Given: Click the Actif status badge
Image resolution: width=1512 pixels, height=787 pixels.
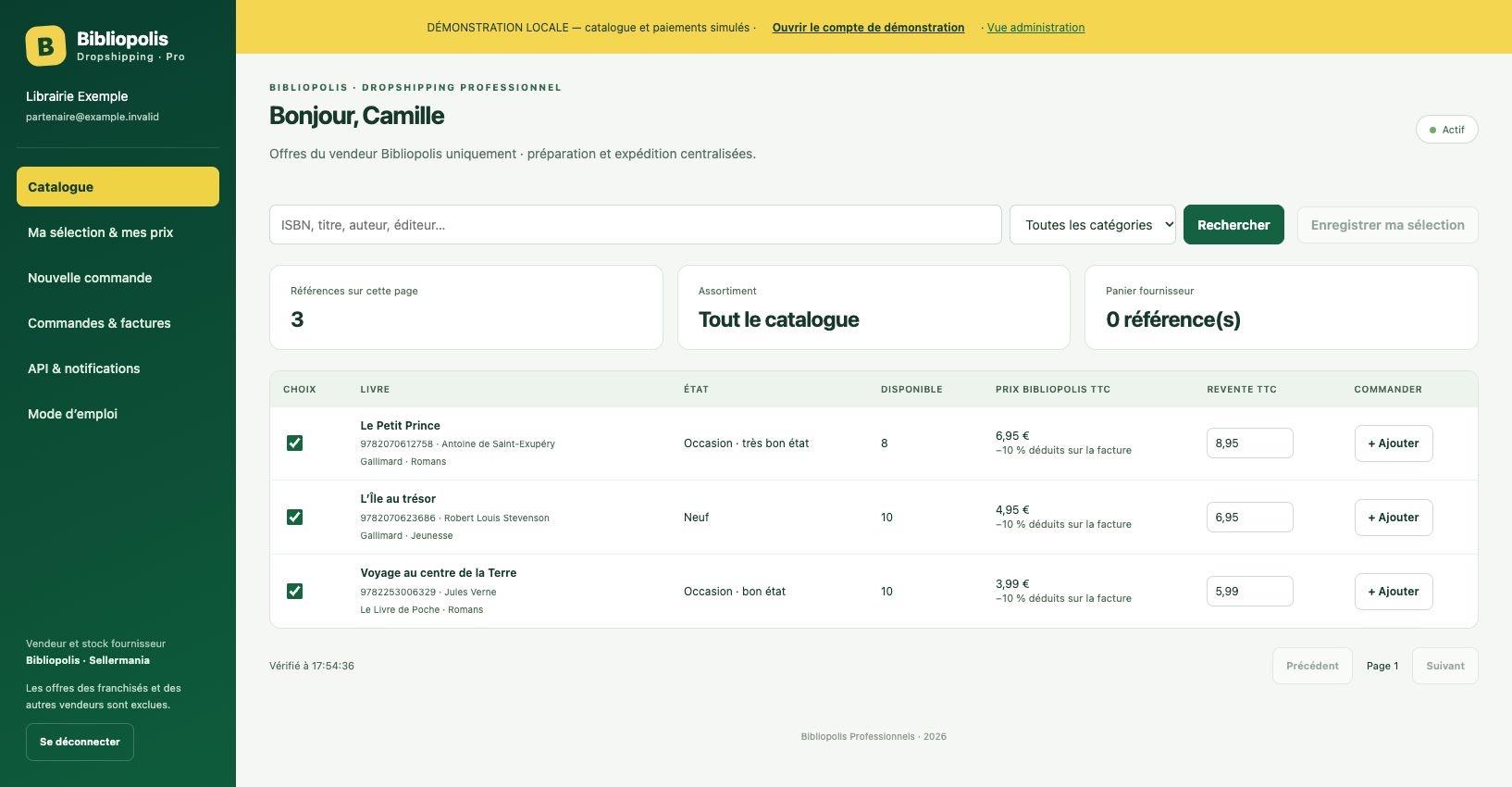Looking at the screenshot, I should [x=1446, y=130].
